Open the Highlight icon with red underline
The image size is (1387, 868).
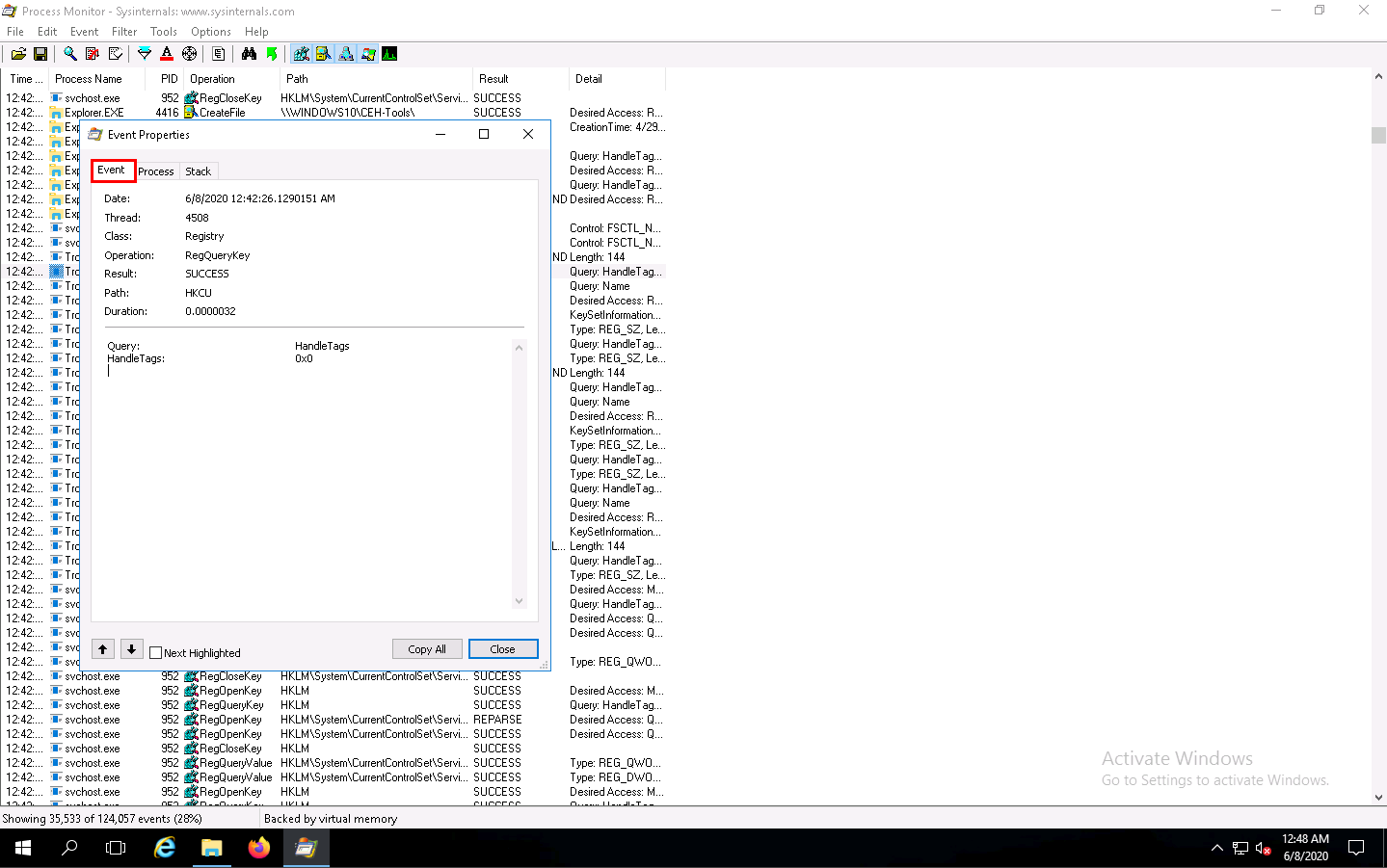[167, 54]
